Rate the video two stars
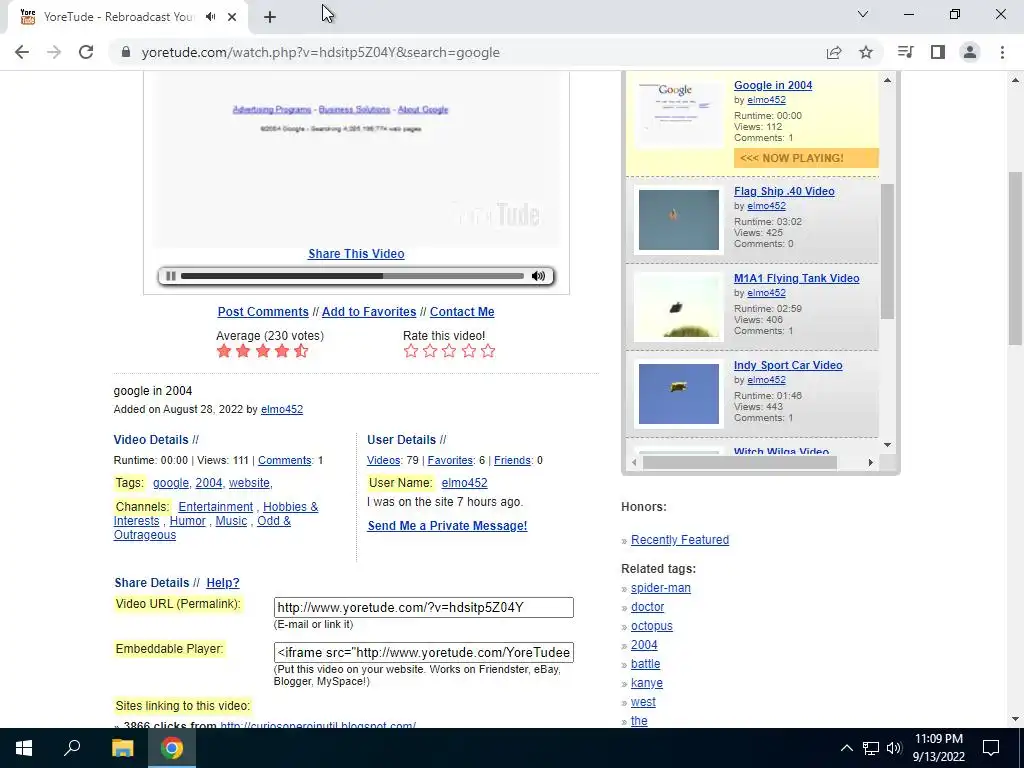 pyautogui.click(x=430, y=351)
